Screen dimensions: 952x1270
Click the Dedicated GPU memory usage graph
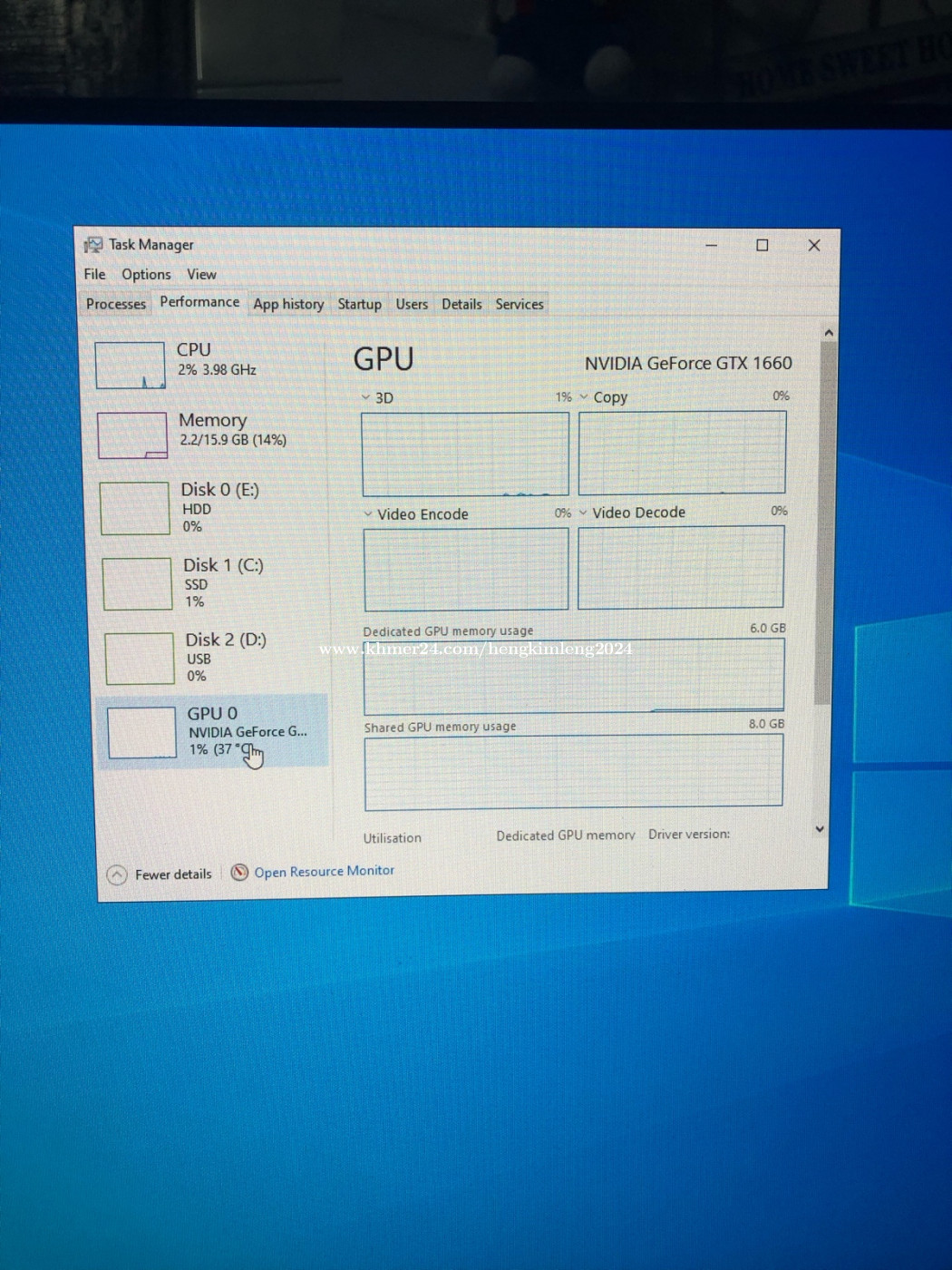[x=574, y=676]
